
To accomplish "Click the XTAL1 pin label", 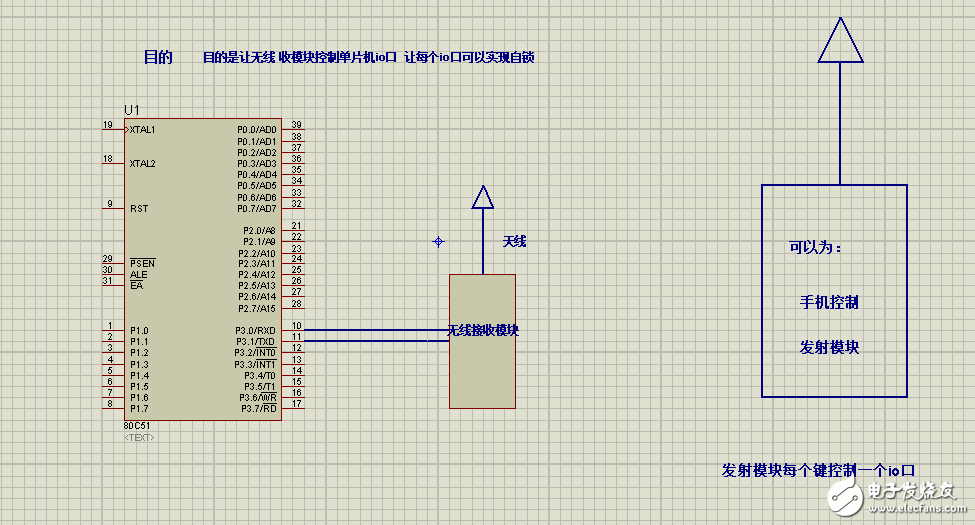I will (142, 130).
